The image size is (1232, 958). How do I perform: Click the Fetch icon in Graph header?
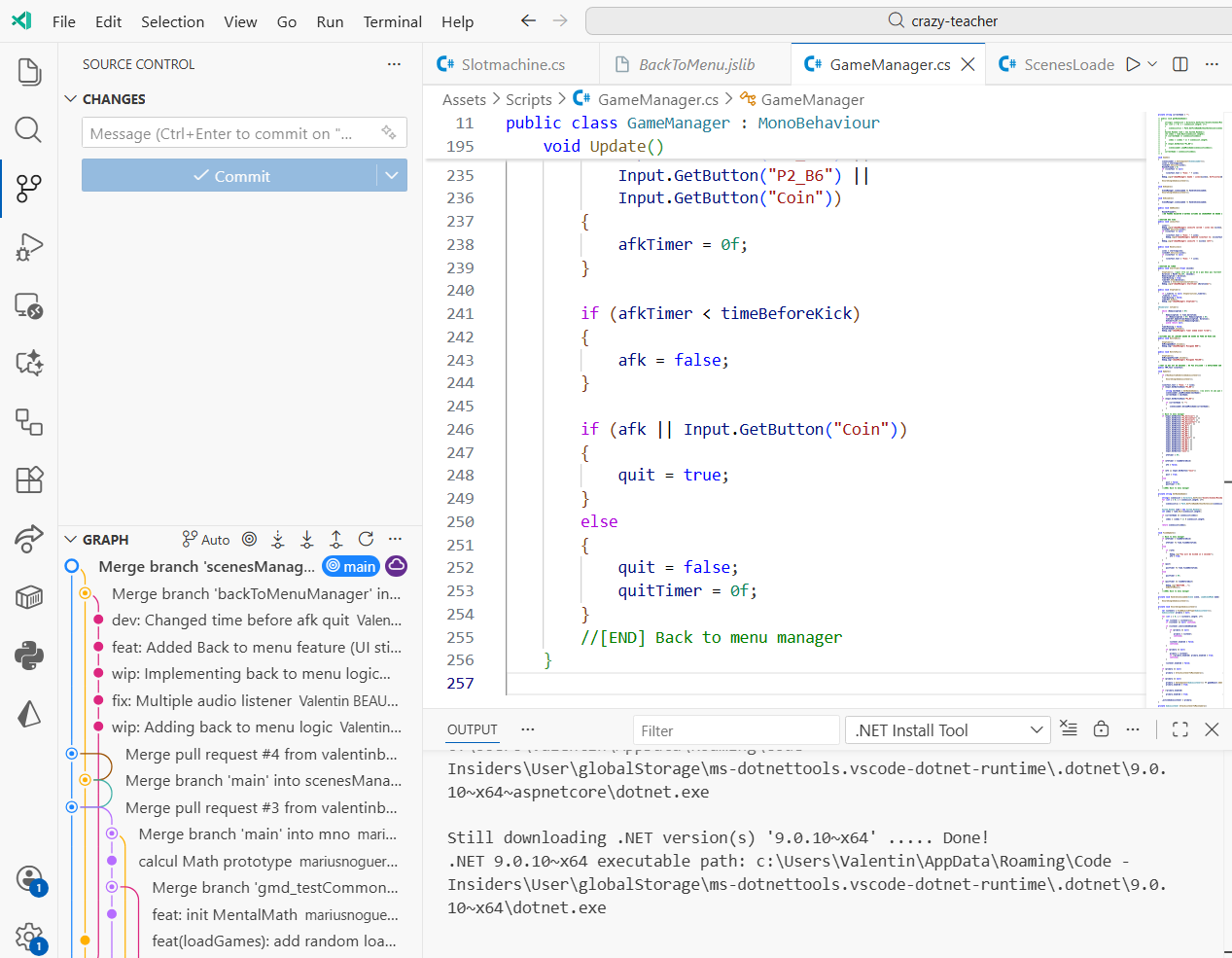coord(278,540)
